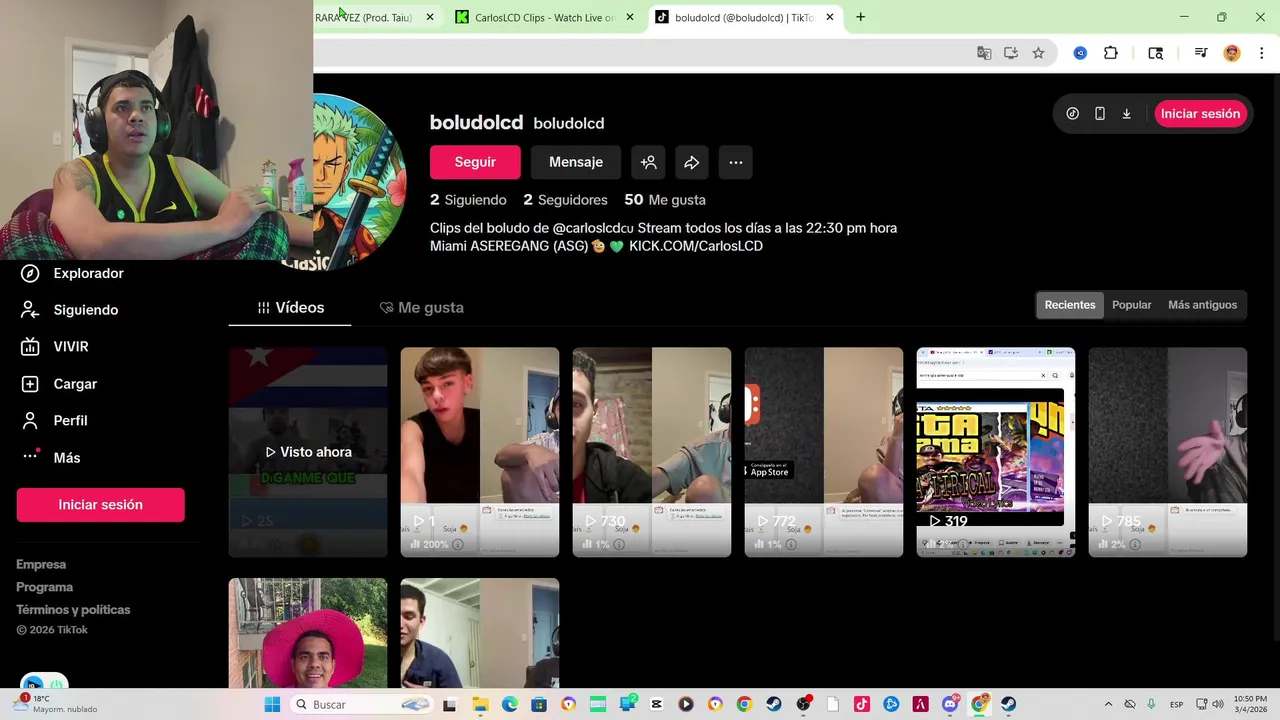Switch to the Me gusta profile tab

(x=421, y=307)
